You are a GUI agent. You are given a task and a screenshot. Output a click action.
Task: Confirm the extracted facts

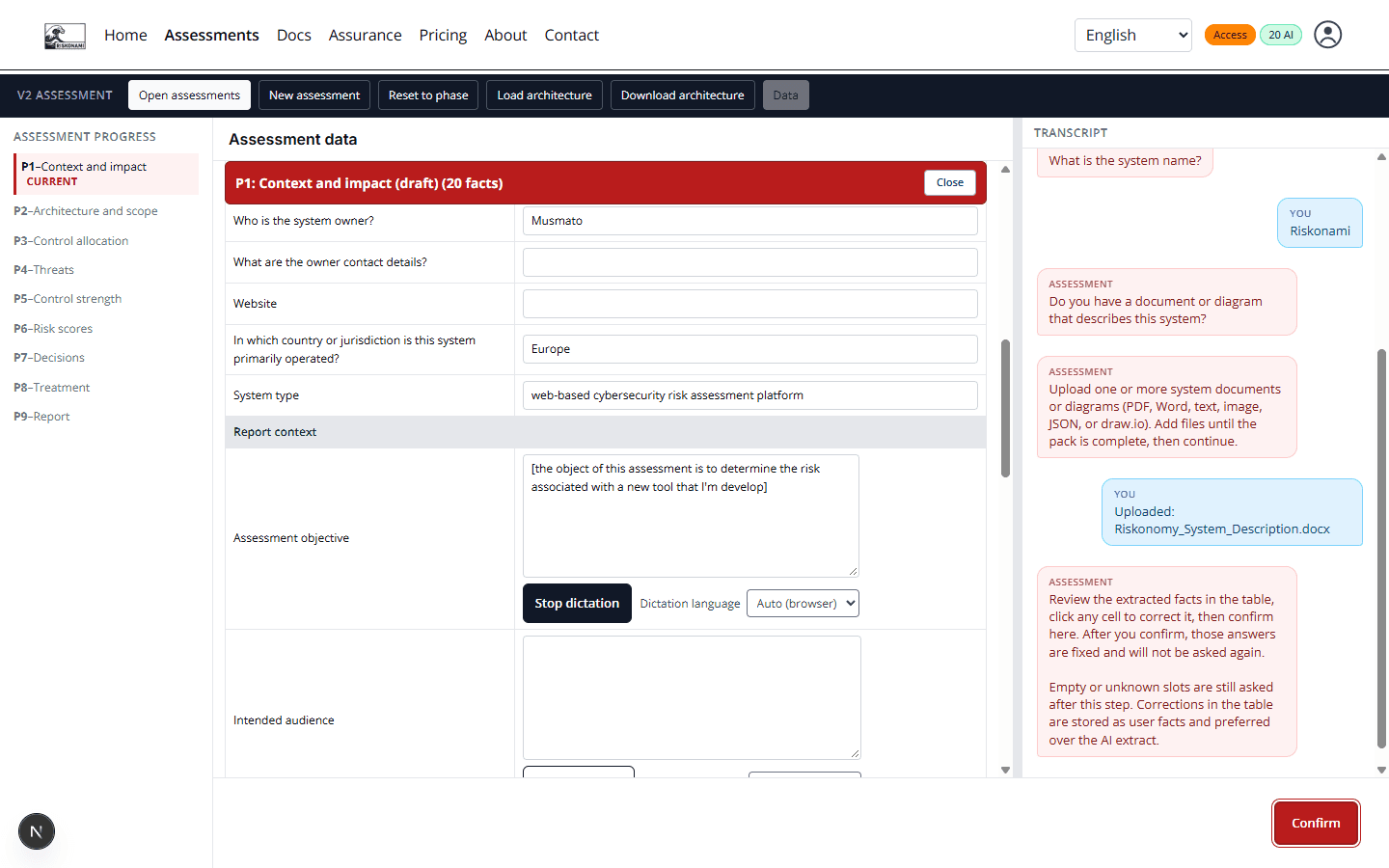1316,824
